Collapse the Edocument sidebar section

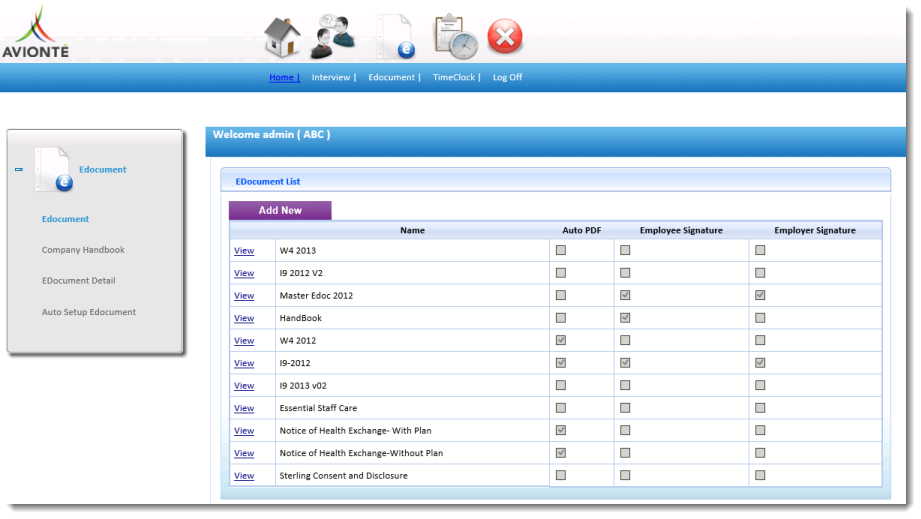tap(19, 169)
